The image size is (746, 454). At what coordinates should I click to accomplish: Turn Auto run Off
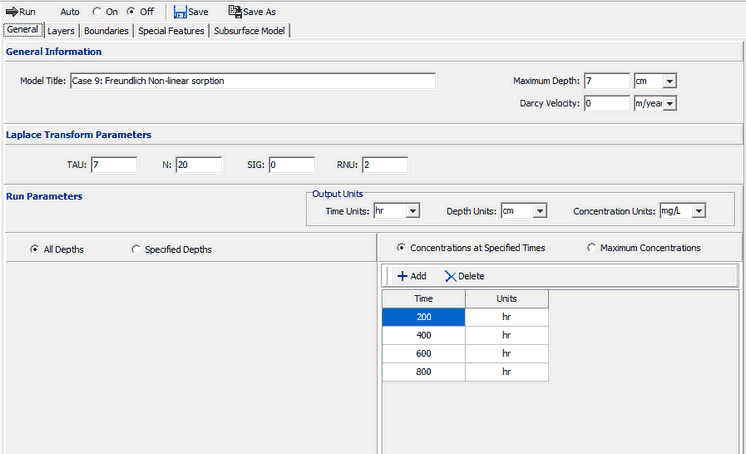[131, 11]
